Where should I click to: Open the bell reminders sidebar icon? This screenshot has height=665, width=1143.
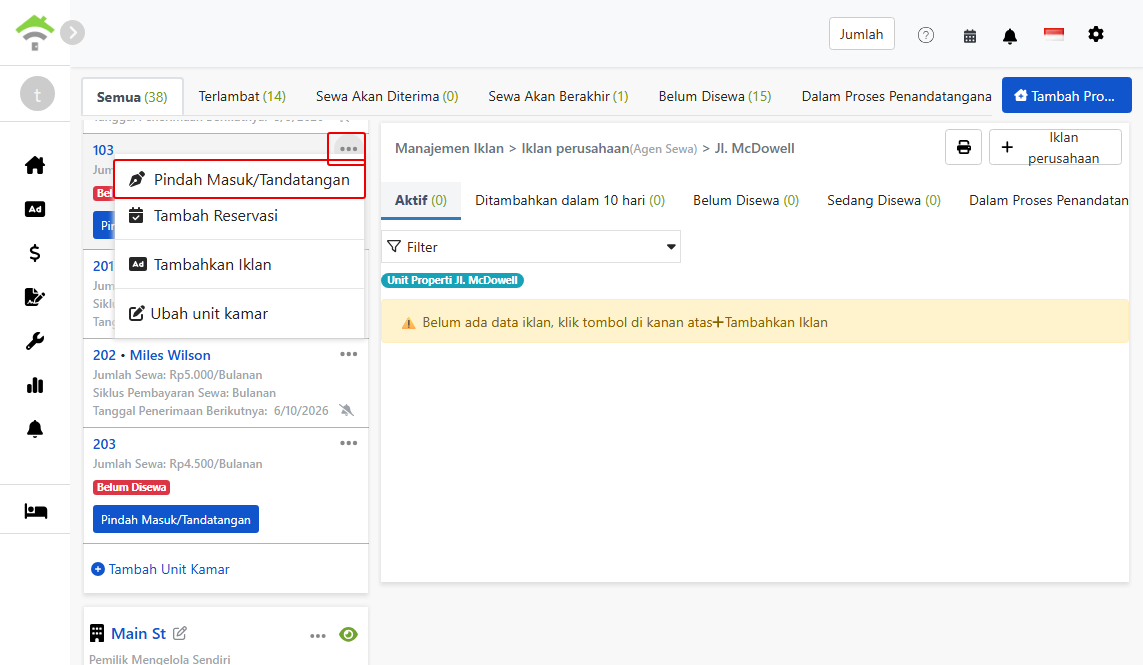point(35,429)
